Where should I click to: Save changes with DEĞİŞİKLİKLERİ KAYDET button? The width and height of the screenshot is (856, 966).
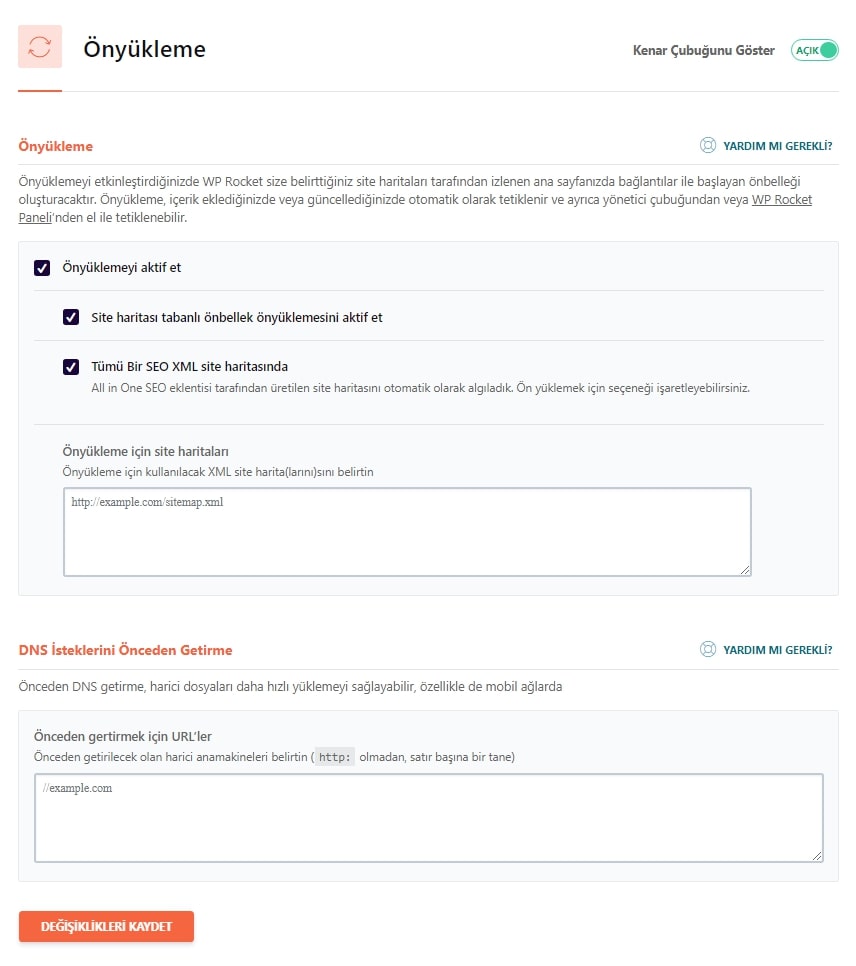point(106,927)
